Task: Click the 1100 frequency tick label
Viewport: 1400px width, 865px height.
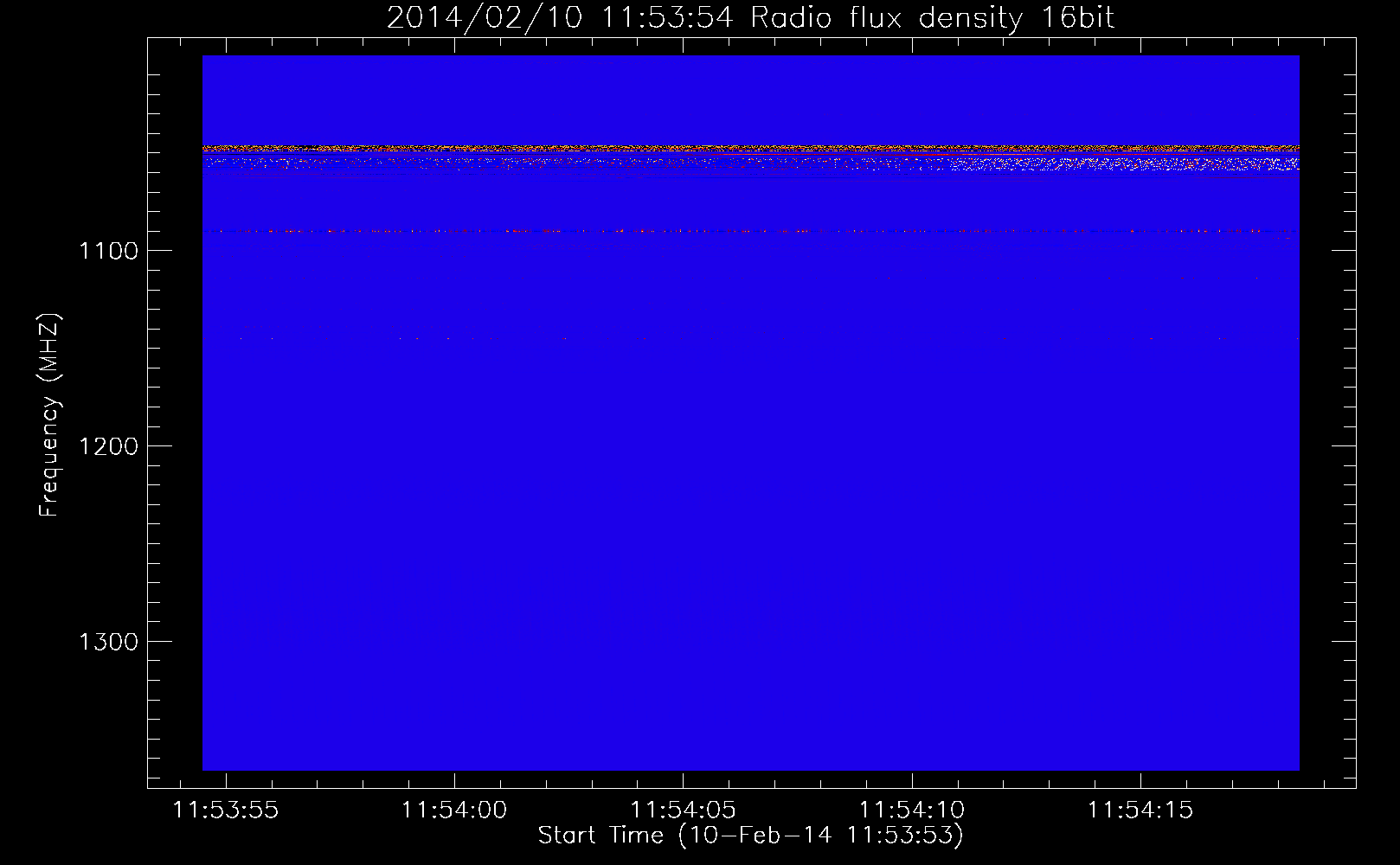Action: (108, 251)
